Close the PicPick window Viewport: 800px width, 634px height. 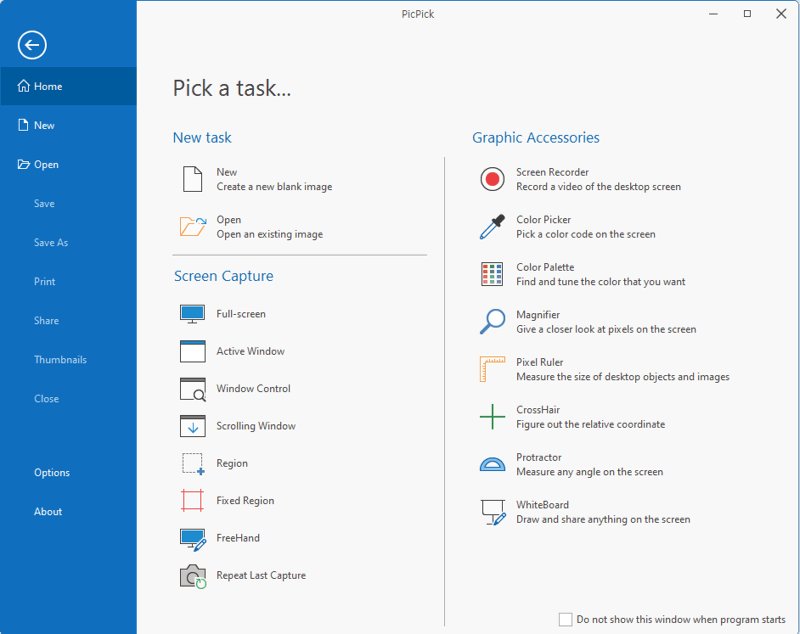coord(781,14)
